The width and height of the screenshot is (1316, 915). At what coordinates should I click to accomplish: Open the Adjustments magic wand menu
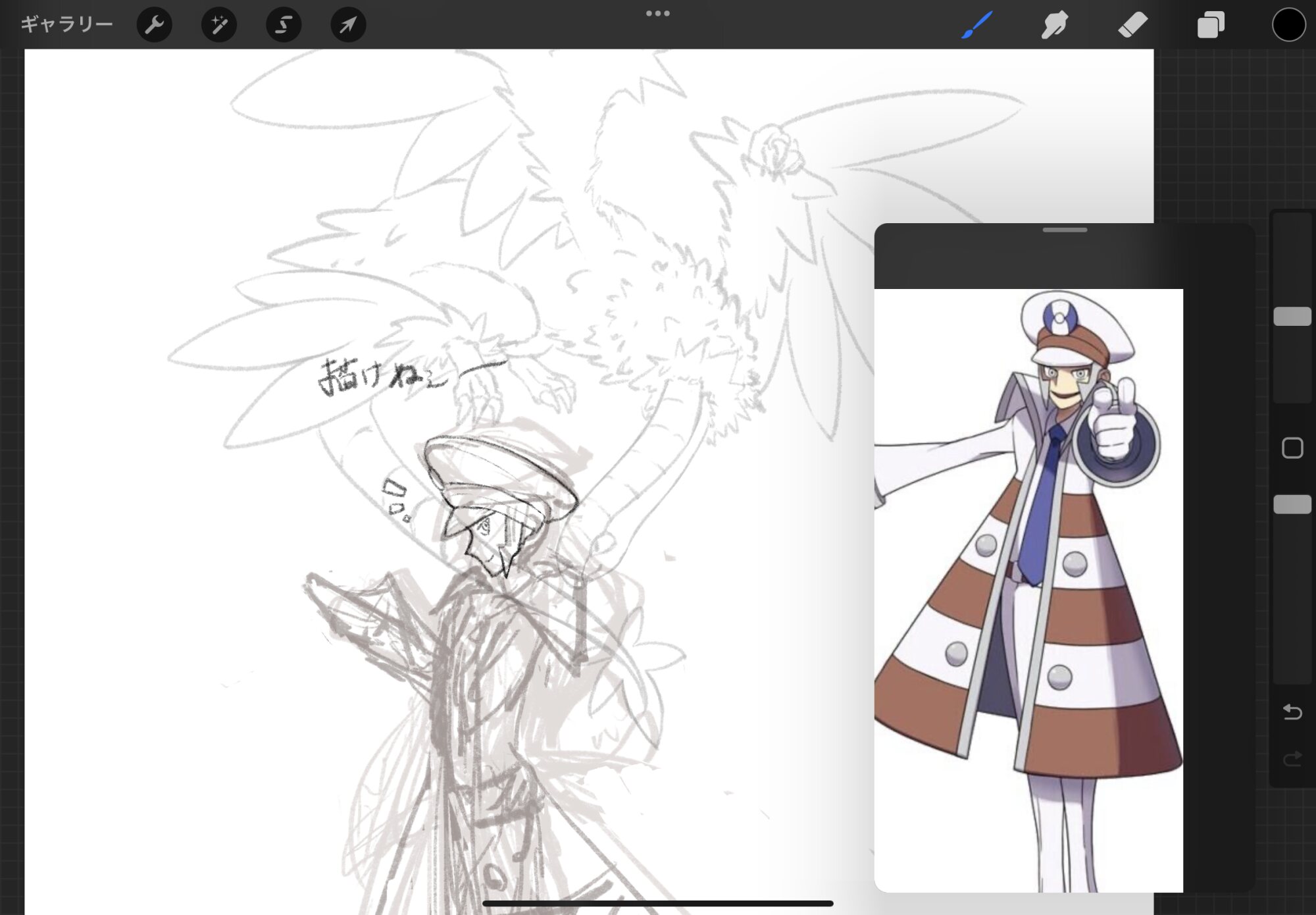tap(218, 25)
